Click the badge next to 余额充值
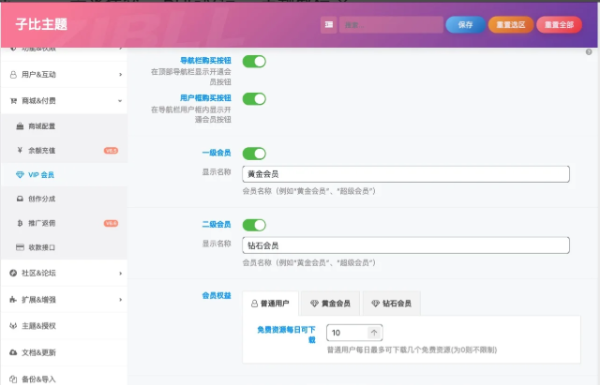600x385 pixels. coord(111,150)
